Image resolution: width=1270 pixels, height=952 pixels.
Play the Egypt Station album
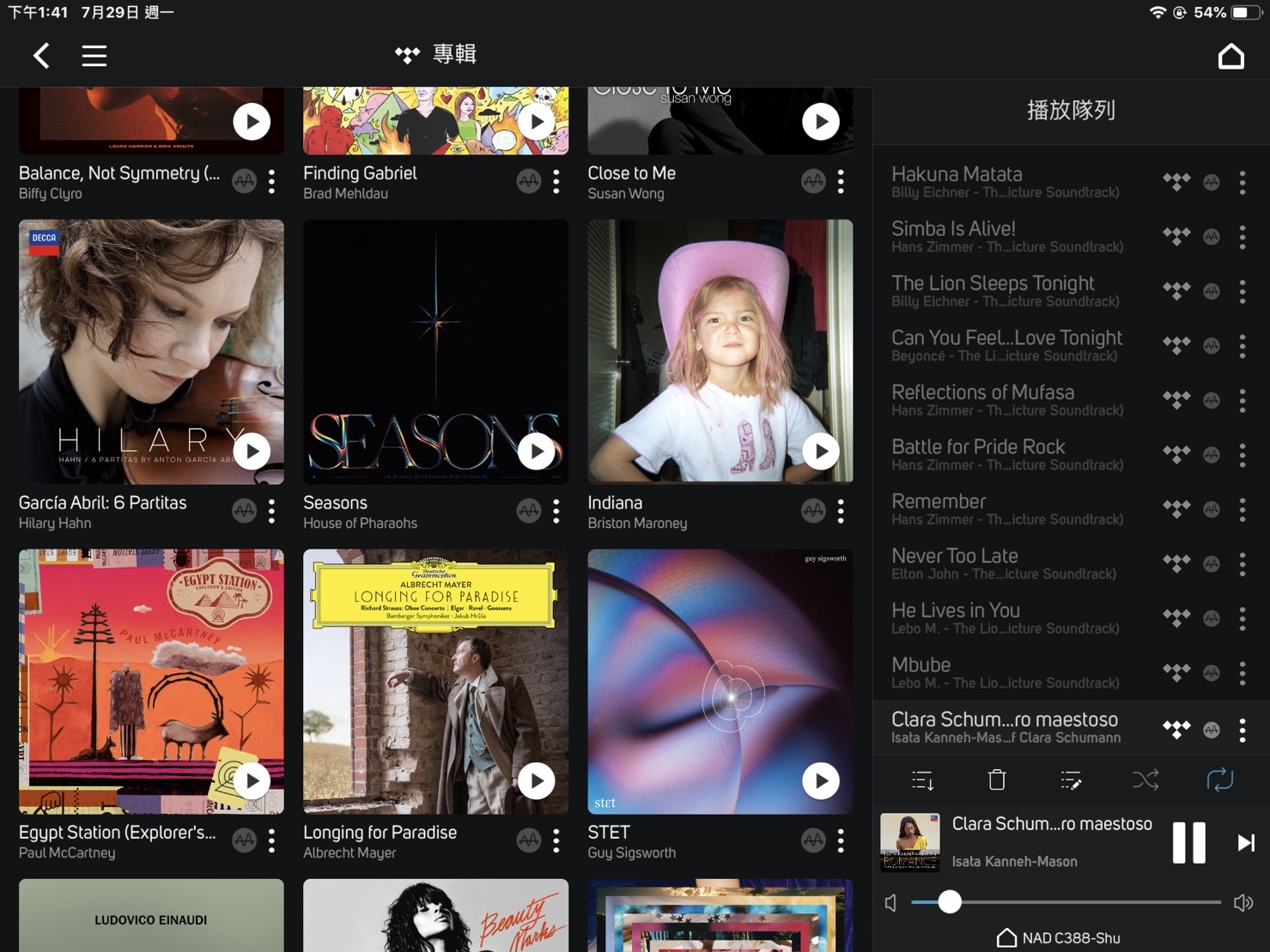(252, 781)
